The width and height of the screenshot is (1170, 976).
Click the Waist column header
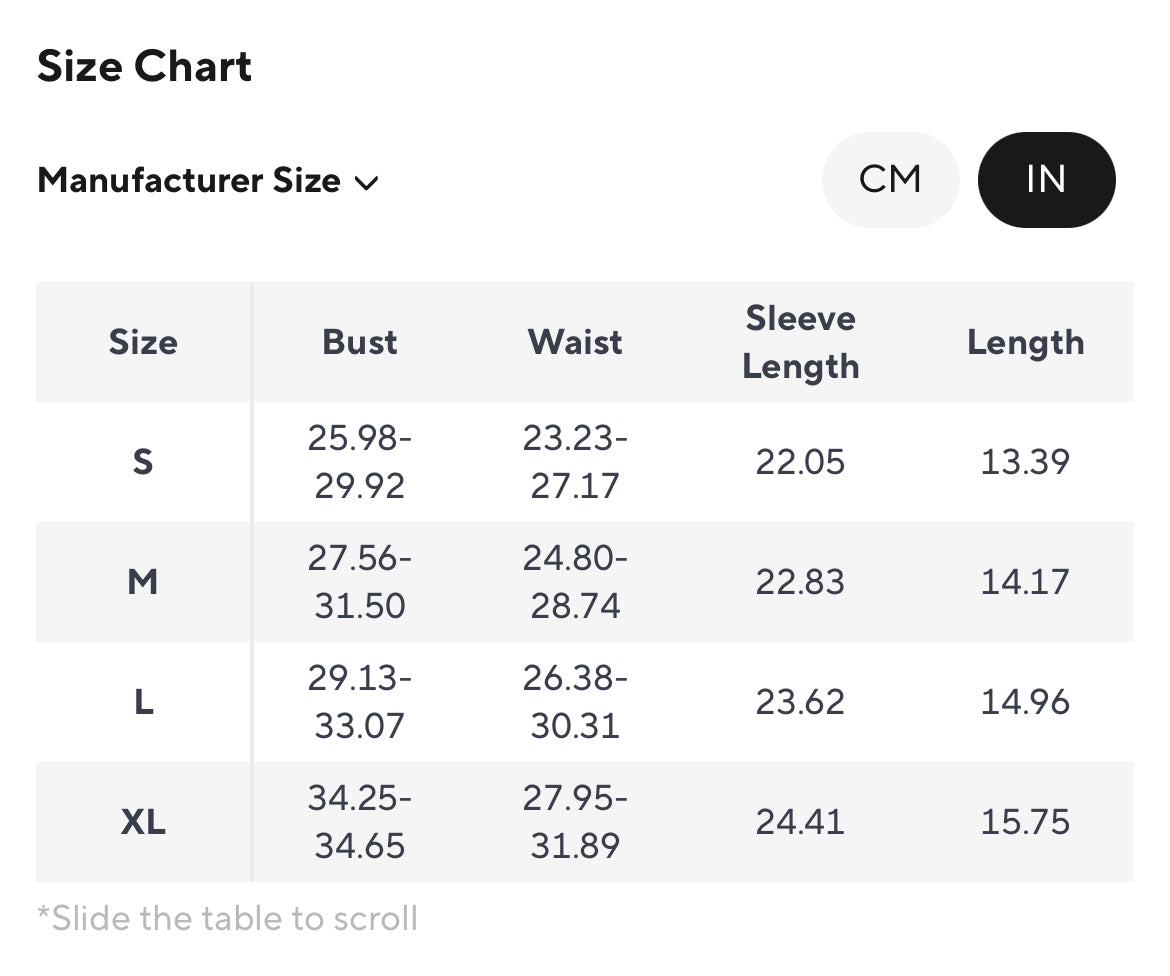click(x=575, y=342)
